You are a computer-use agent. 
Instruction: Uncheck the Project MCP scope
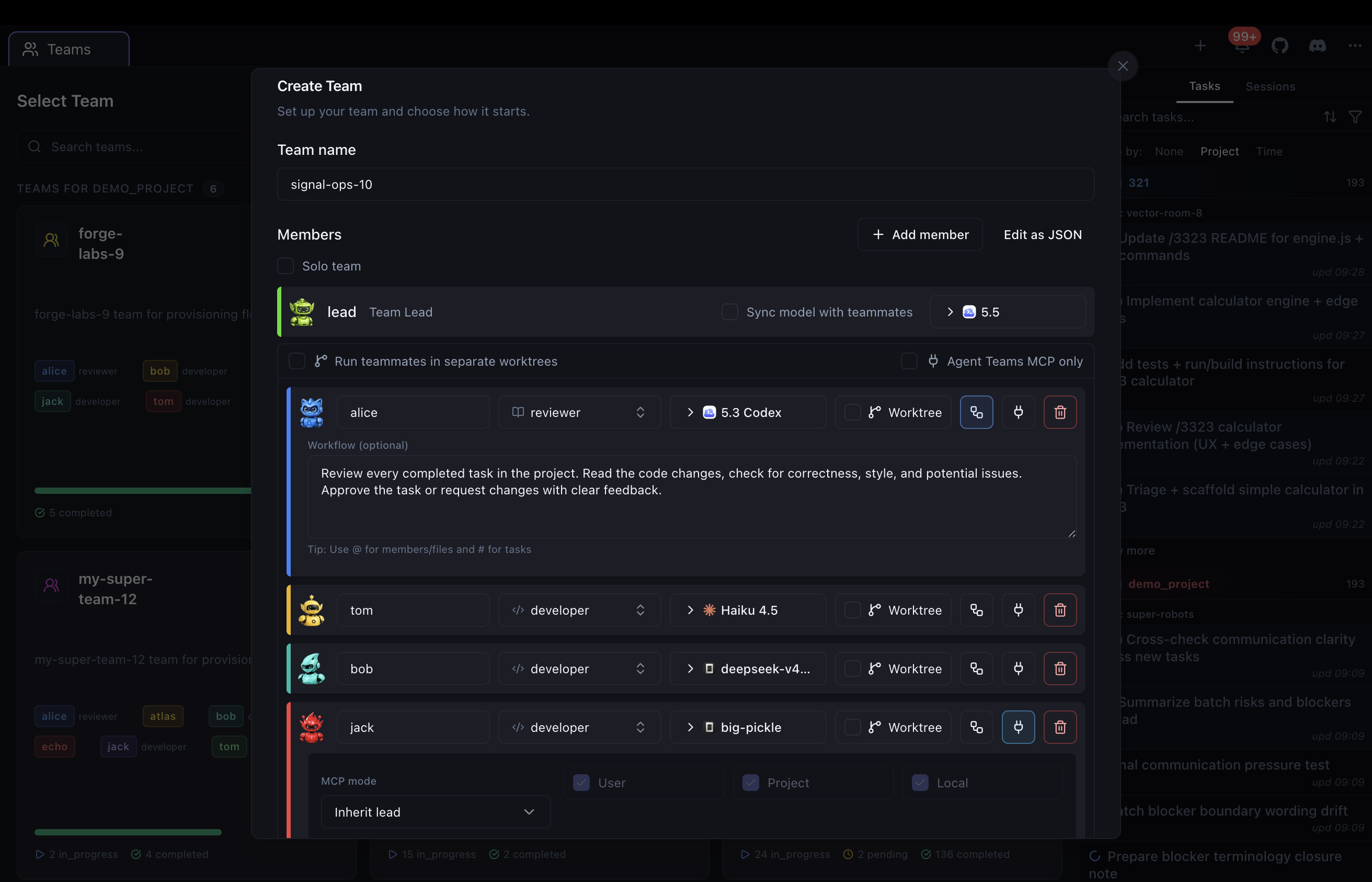pyautogui.click(x=750, y=783)
